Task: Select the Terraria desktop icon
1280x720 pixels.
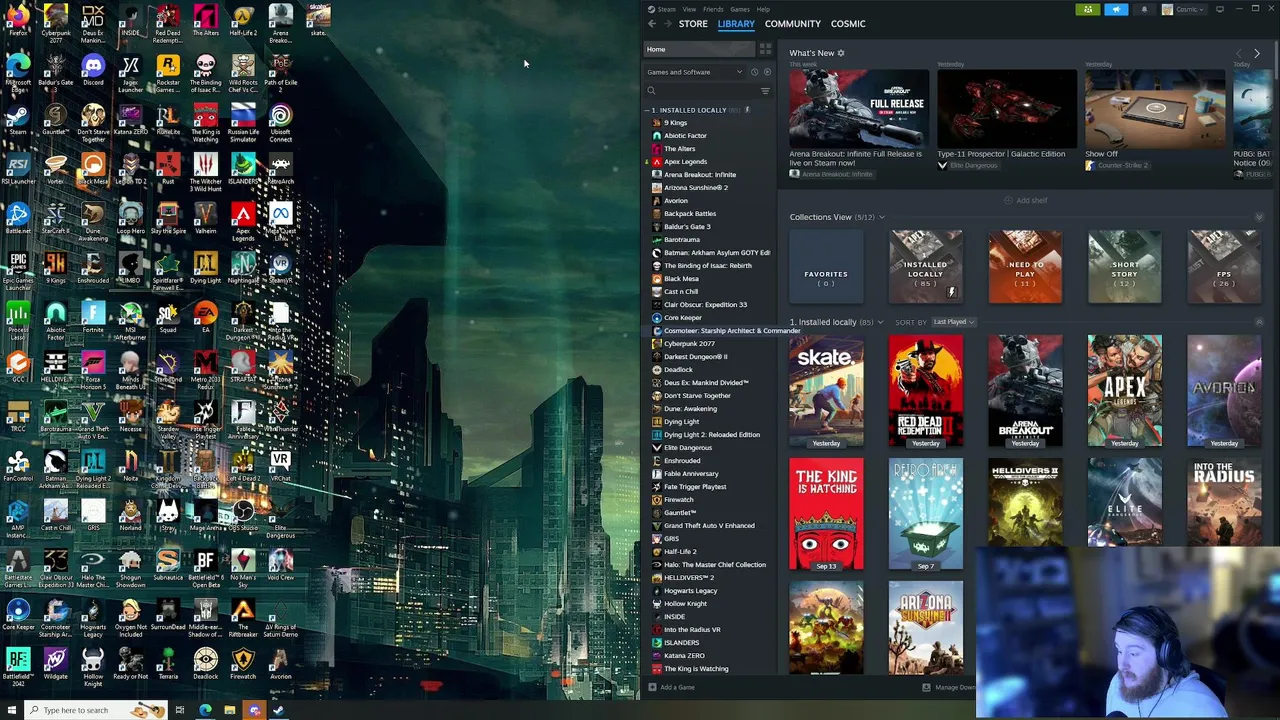Action: (x=168, y=664)
